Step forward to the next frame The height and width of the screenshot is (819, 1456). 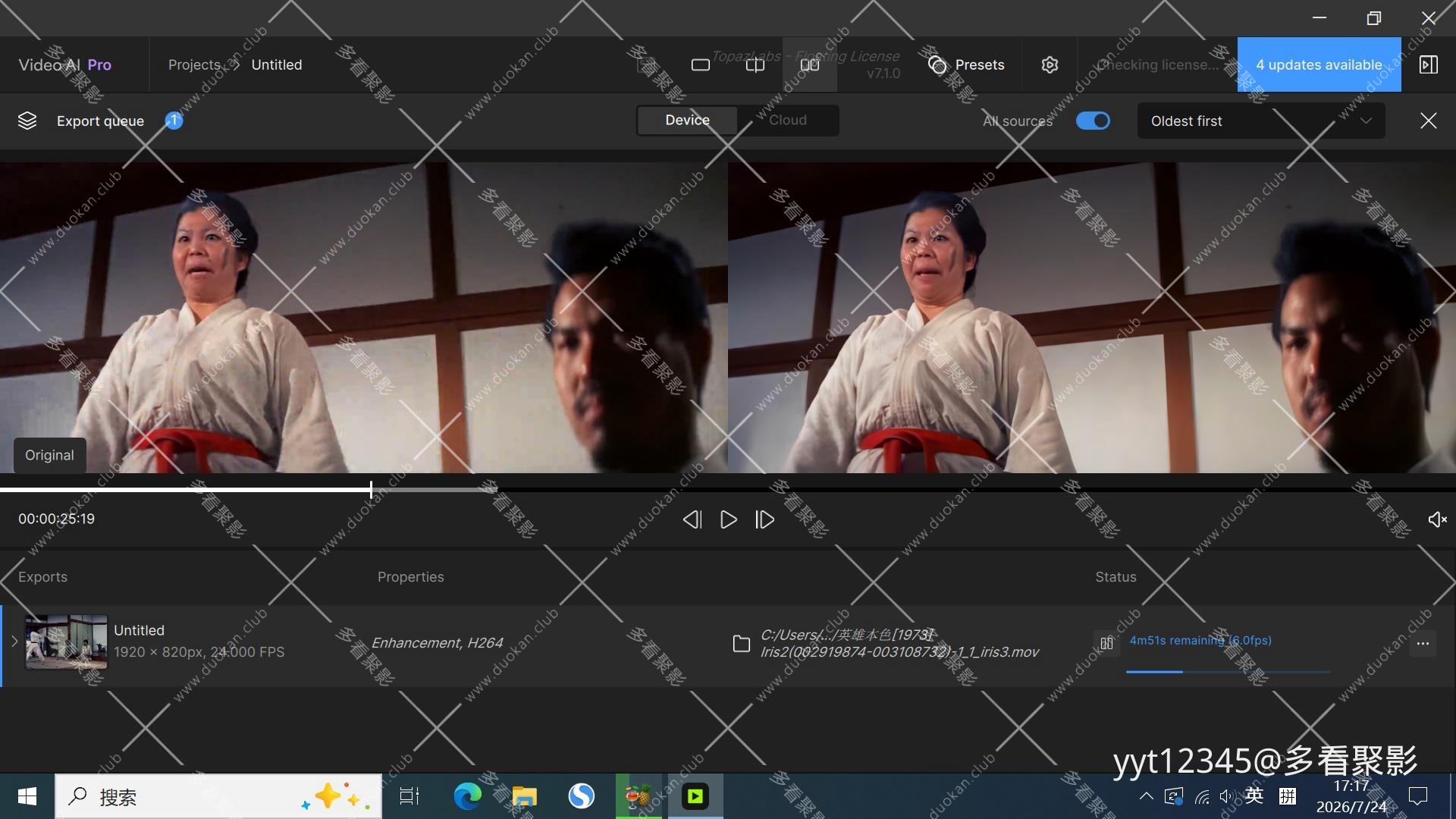(x=764, y=519)
